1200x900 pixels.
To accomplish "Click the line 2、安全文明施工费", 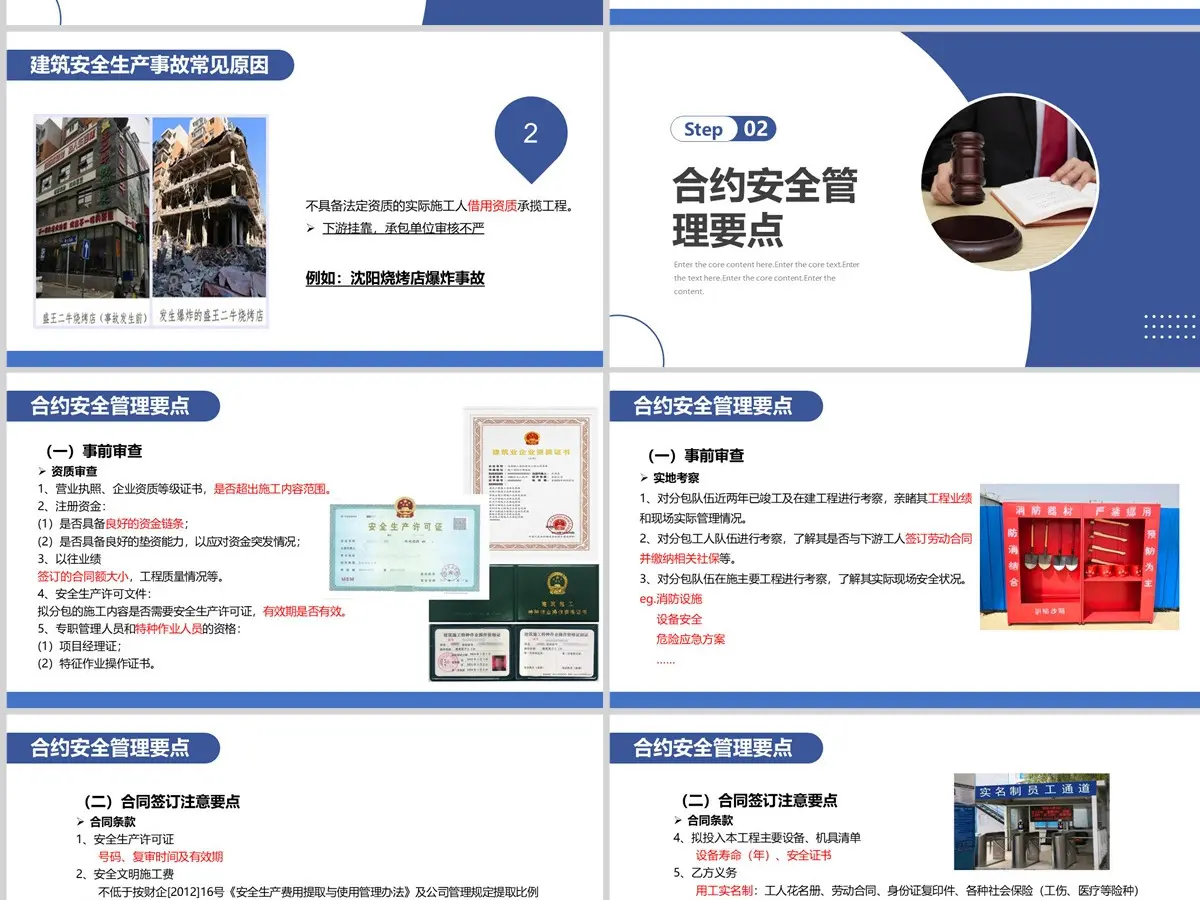I will [x=124, y=874].
